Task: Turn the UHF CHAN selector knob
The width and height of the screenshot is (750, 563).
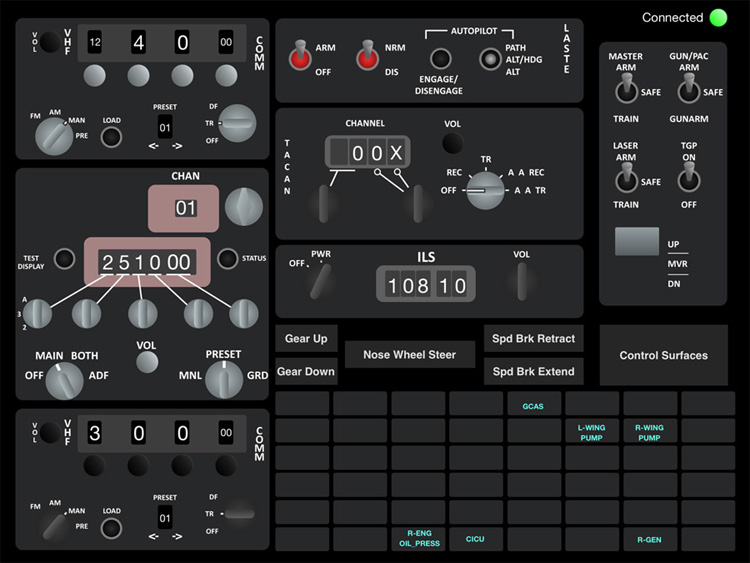Action: coord(243,207)
